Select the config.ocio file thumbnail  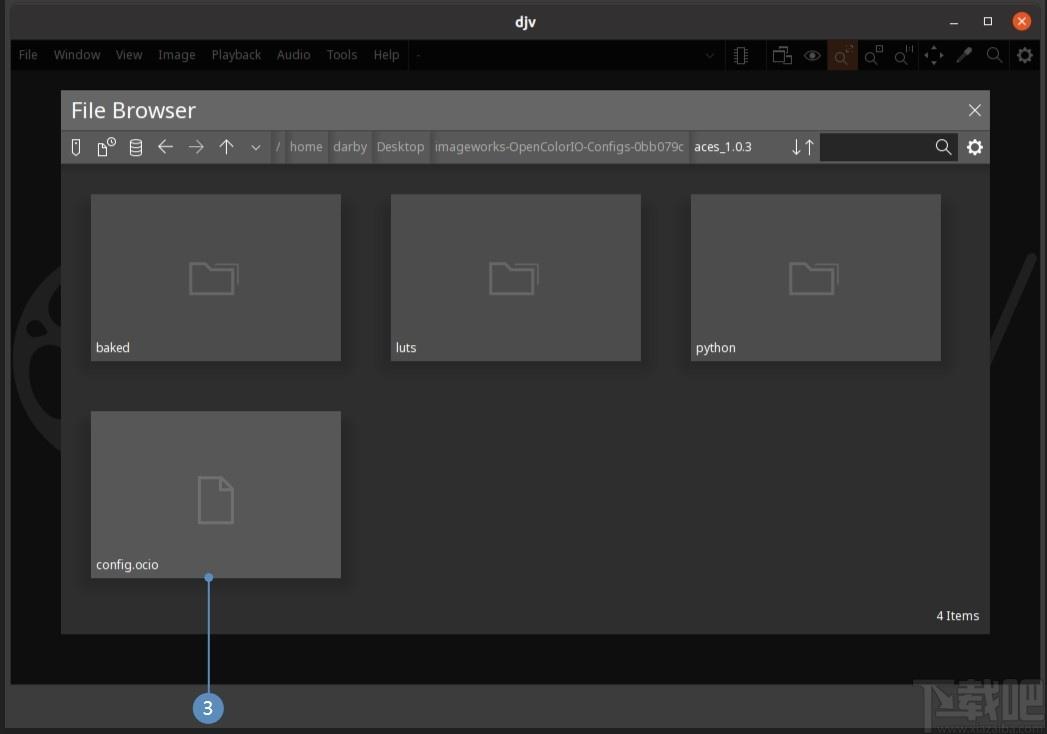coord(216,495)
